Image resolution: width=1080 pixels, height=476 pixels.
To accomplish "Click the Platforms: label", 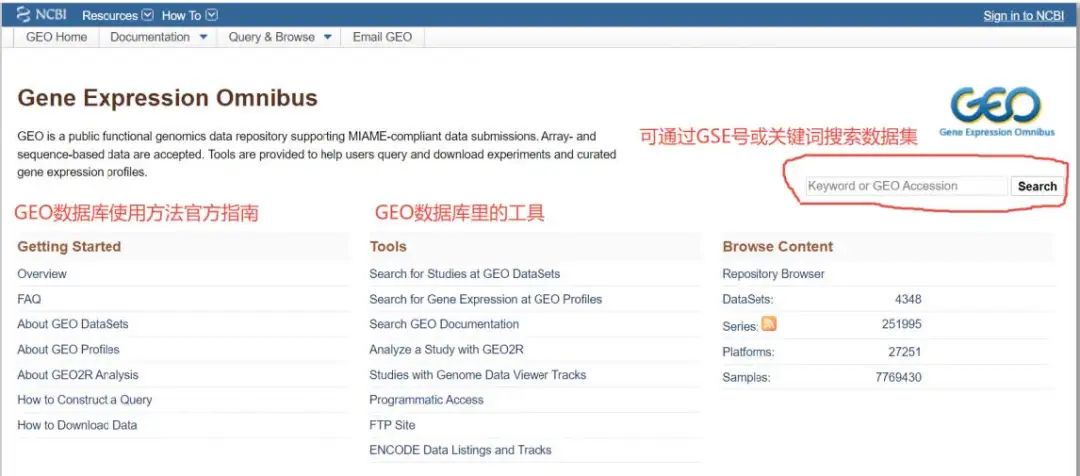I will pyautogui.click(x=749, y=352).
